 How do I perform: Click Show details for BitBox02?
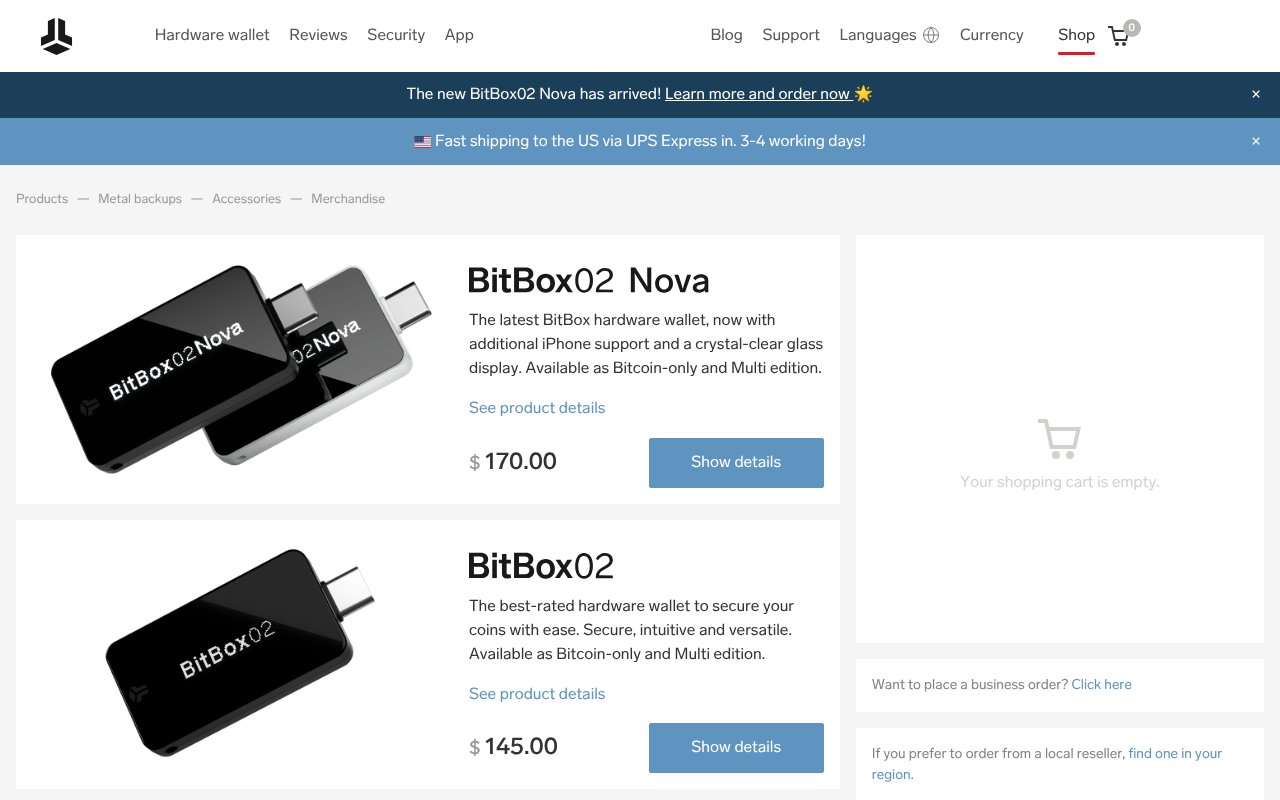pyautogui.click(x=736, y=747)
